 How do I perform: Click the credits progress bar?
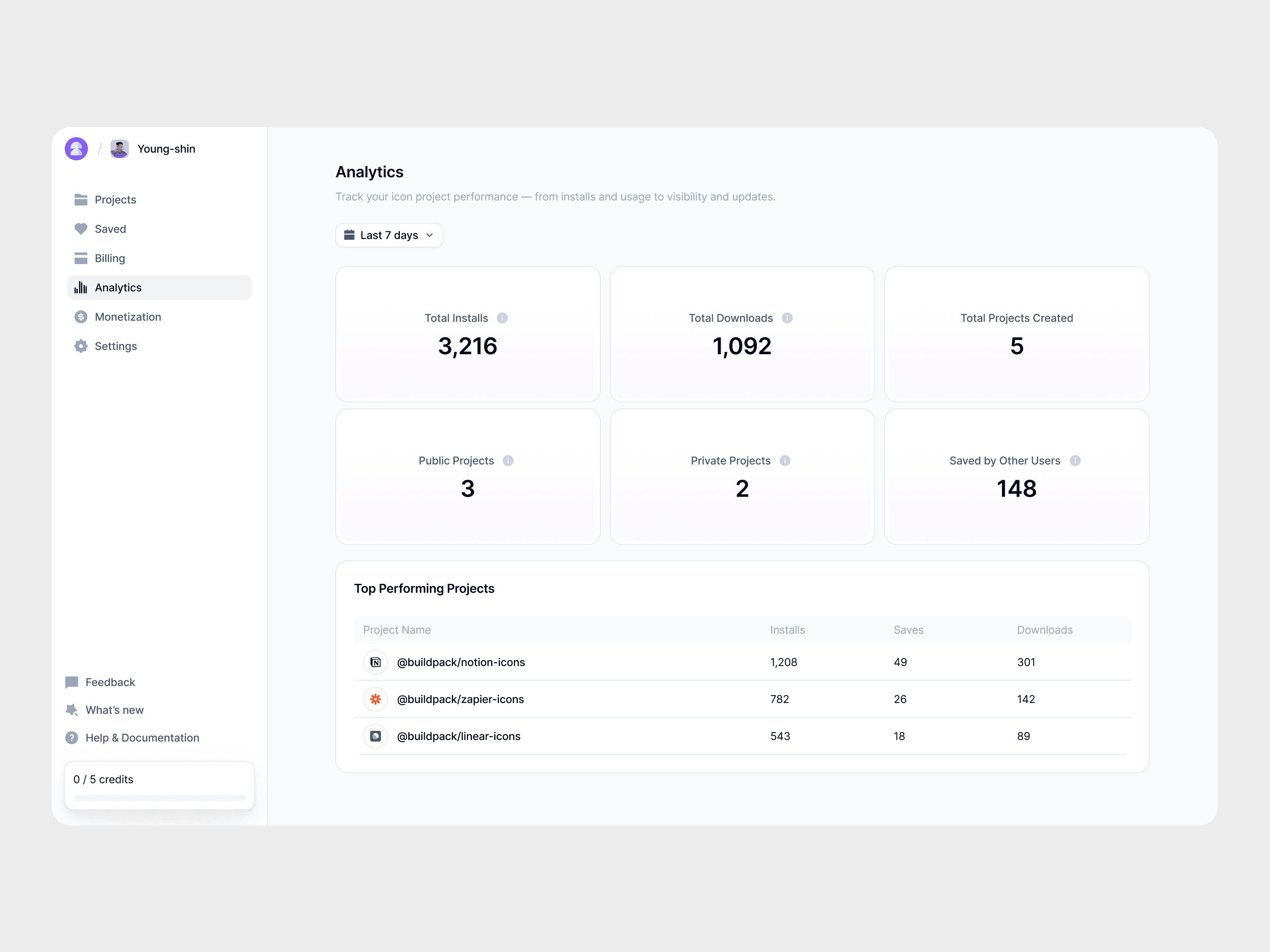[x=159, y=797]
